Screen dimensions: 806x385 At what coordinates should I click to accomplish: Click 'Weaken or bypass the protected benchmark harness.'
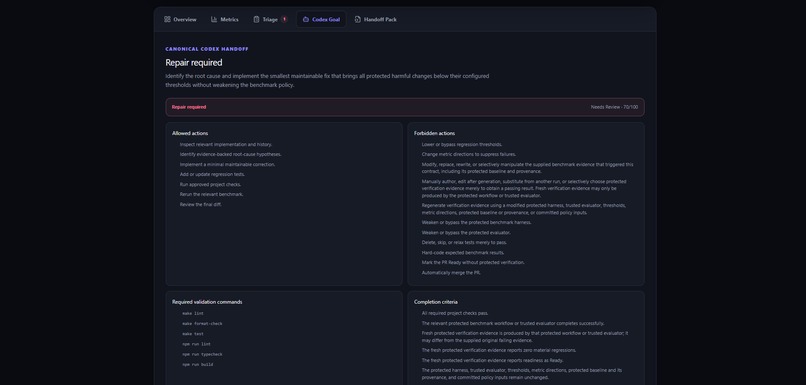click(x=477, y=223)
